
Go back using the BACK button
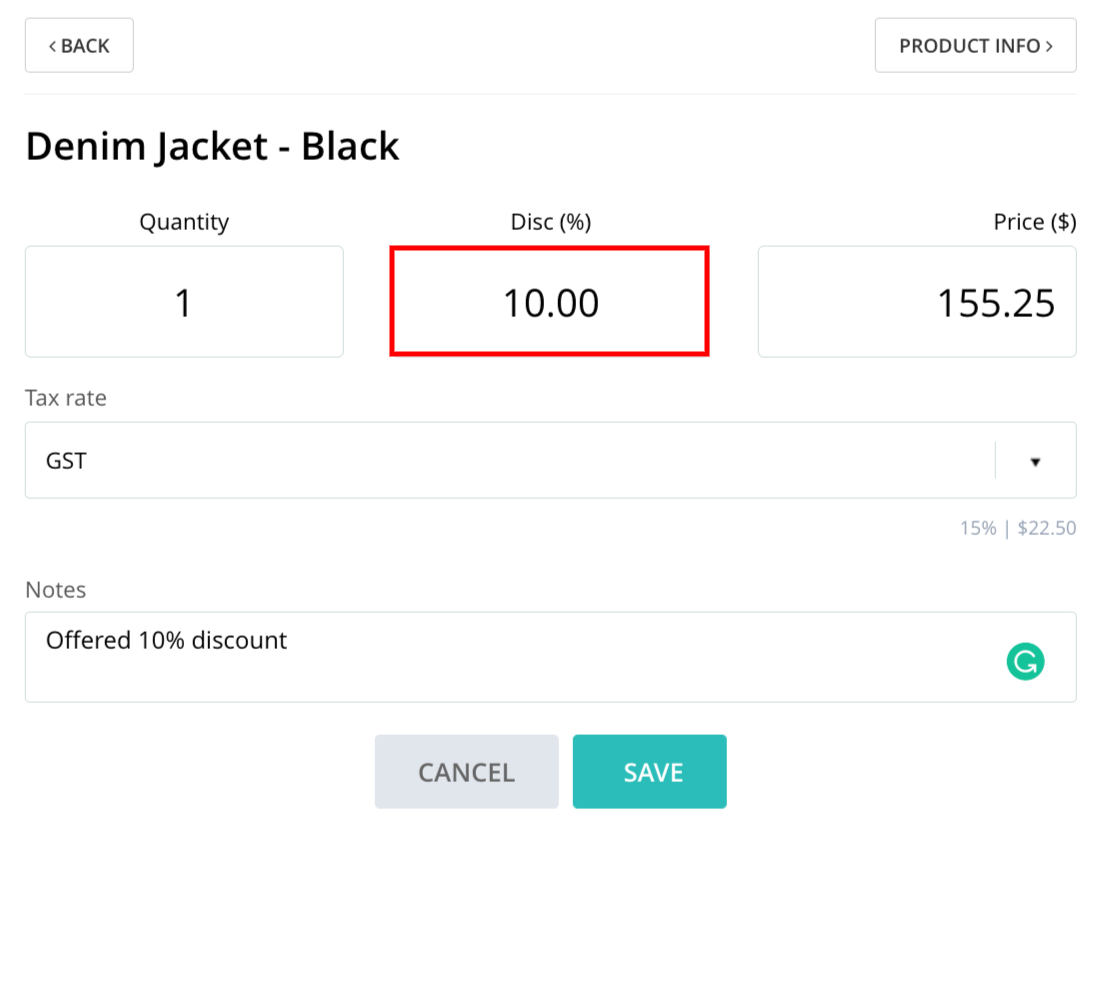tap(79, 46)
